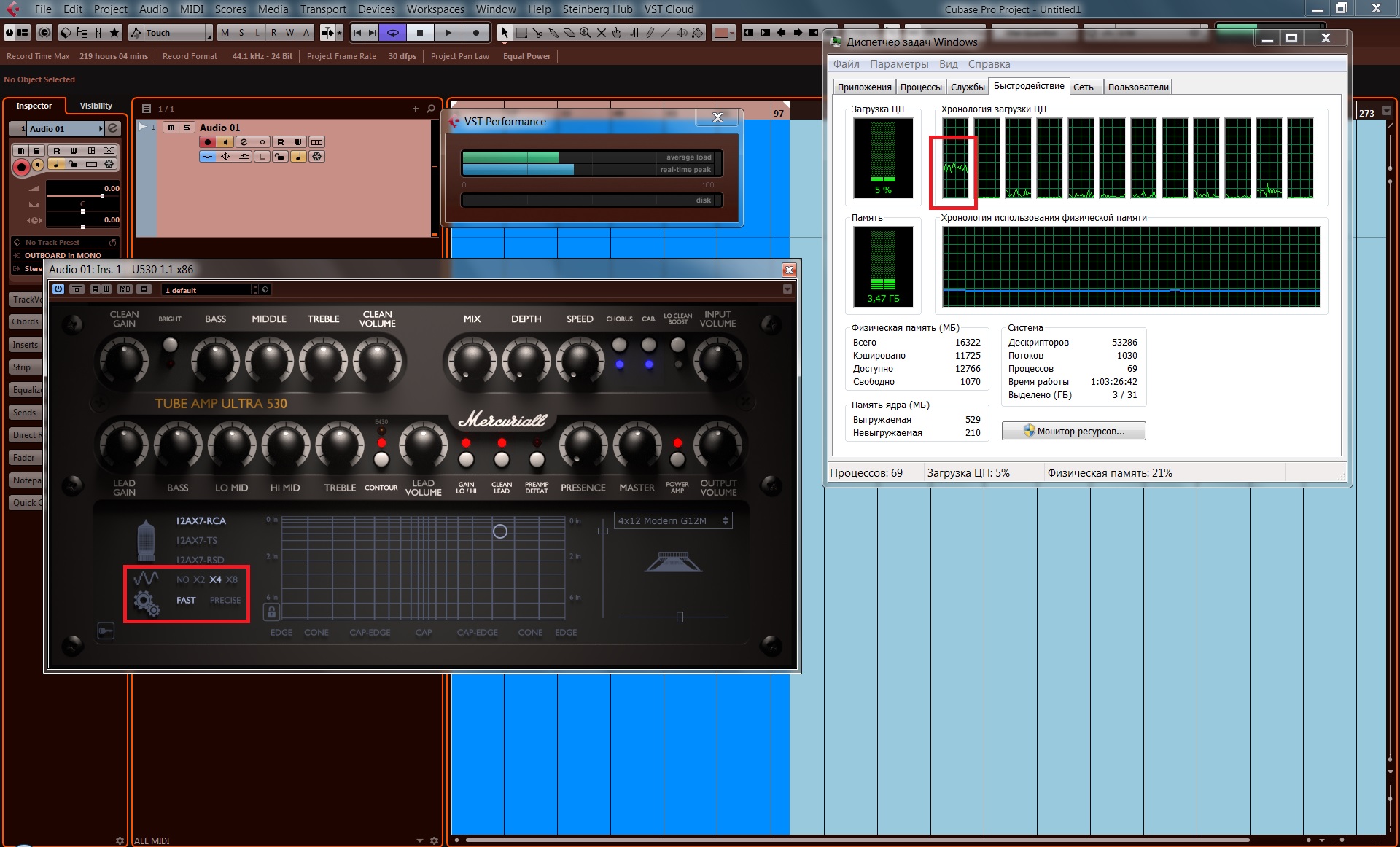Freeze Audio 01 track snowflake icon
The width and height of the screenshot is (1400, 847).
(x=316, y=156)
